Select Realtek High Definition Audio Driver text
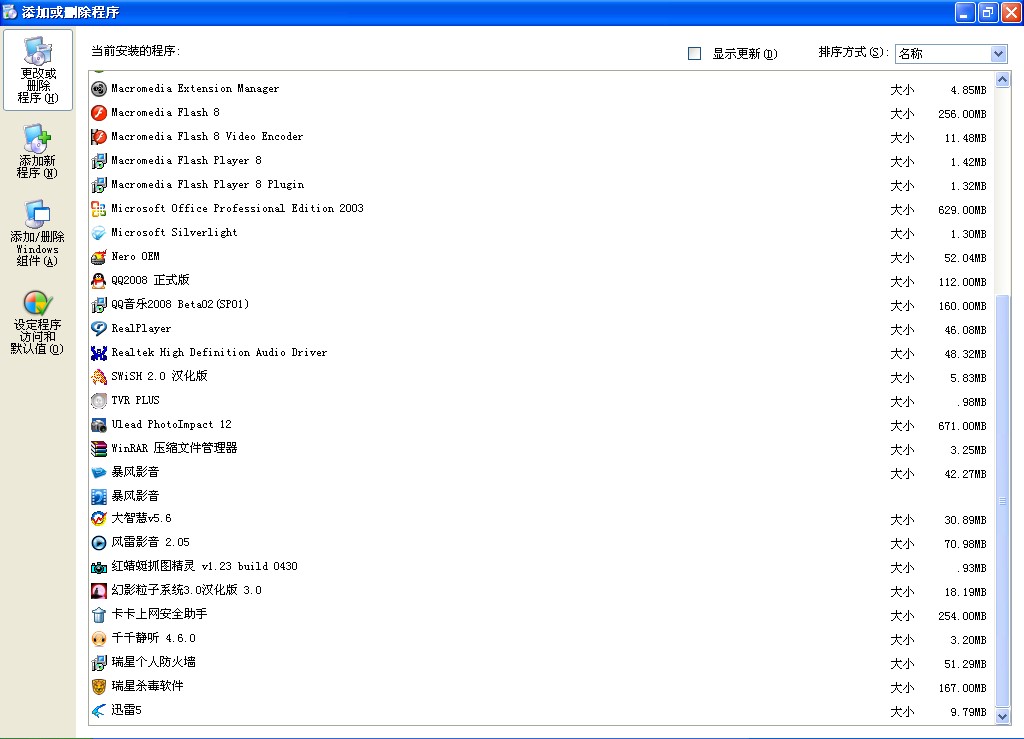 coord(219,353)
